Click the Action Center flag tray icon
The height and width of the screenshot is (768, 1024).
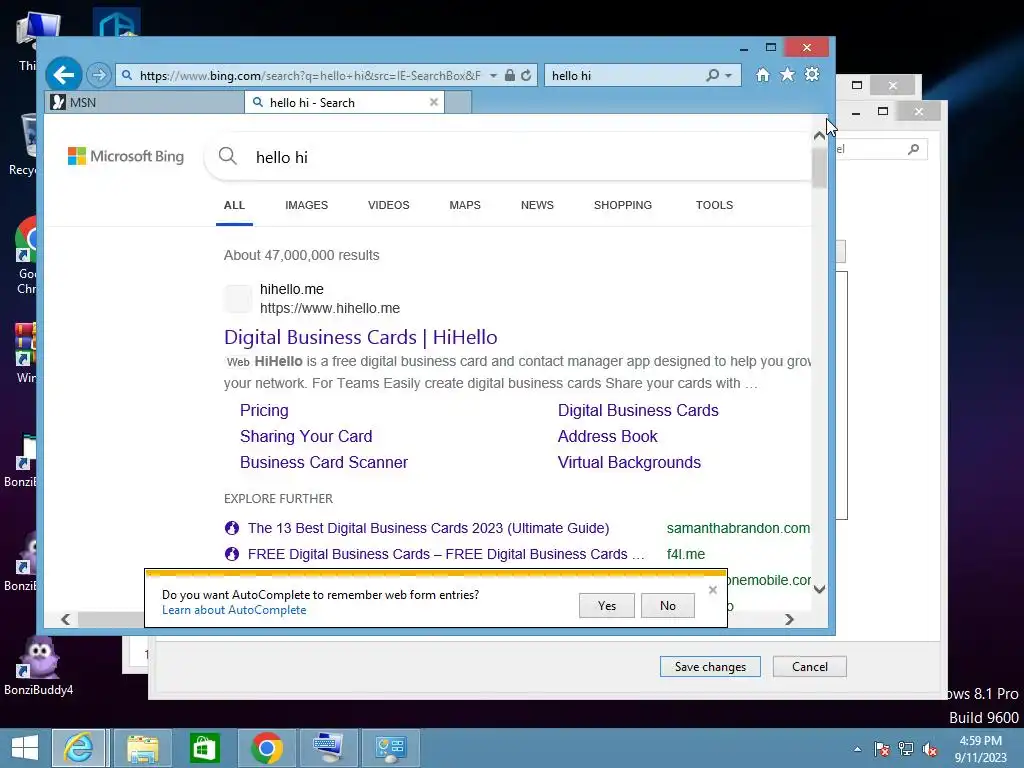click(882, 749)
